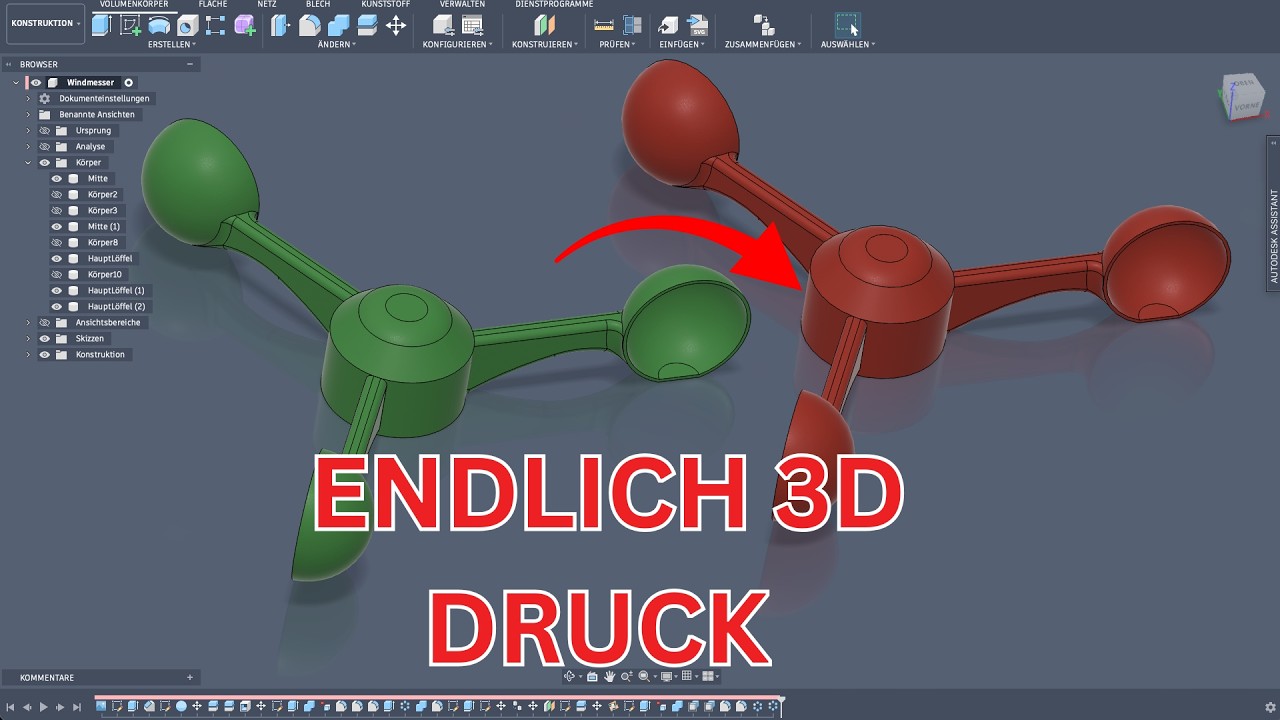The width and height of the screenshot is (1280, 720).
Task: Expand the Konstruktion folder in browser
Action: click(29, 354)
